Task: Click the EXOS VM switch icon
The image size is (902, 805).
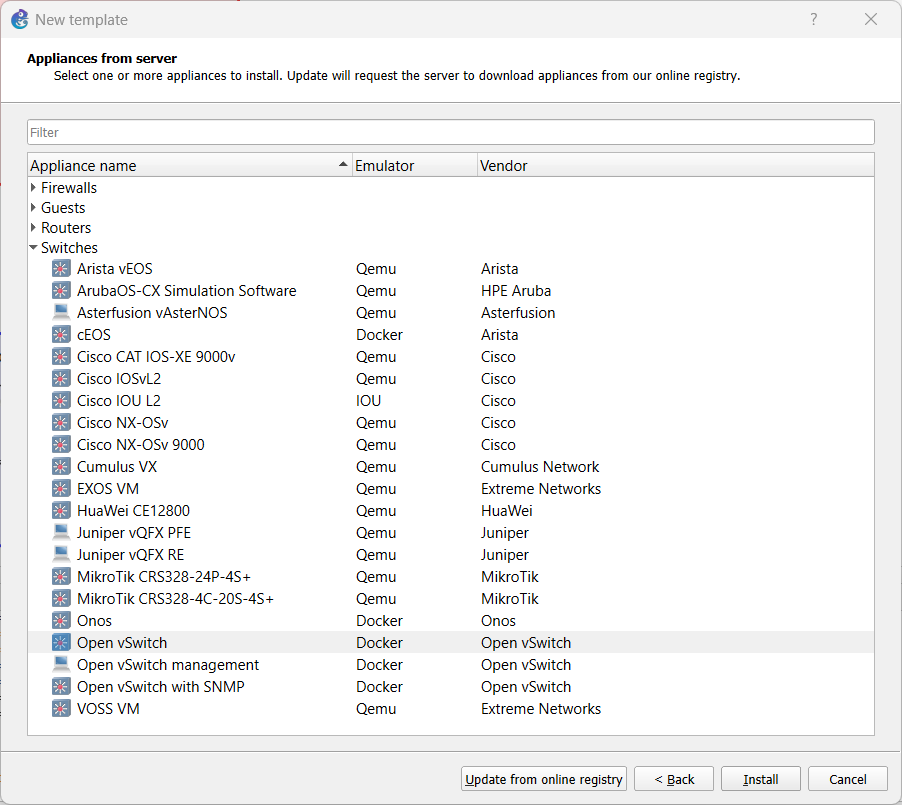Action: (61, 489)
